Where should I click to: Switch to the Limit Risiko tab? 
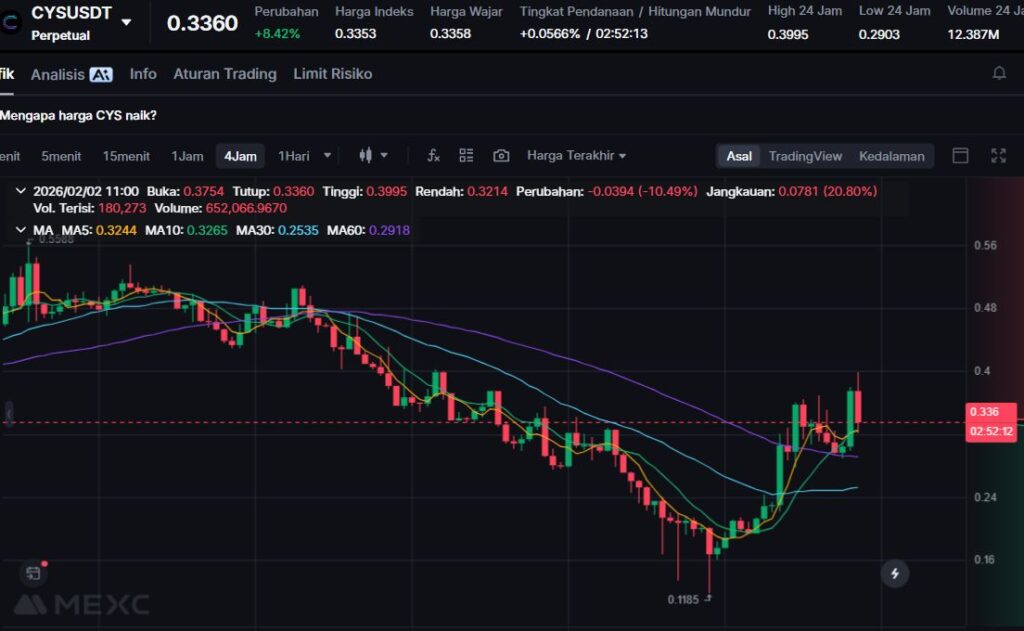(x=332, y=74)
